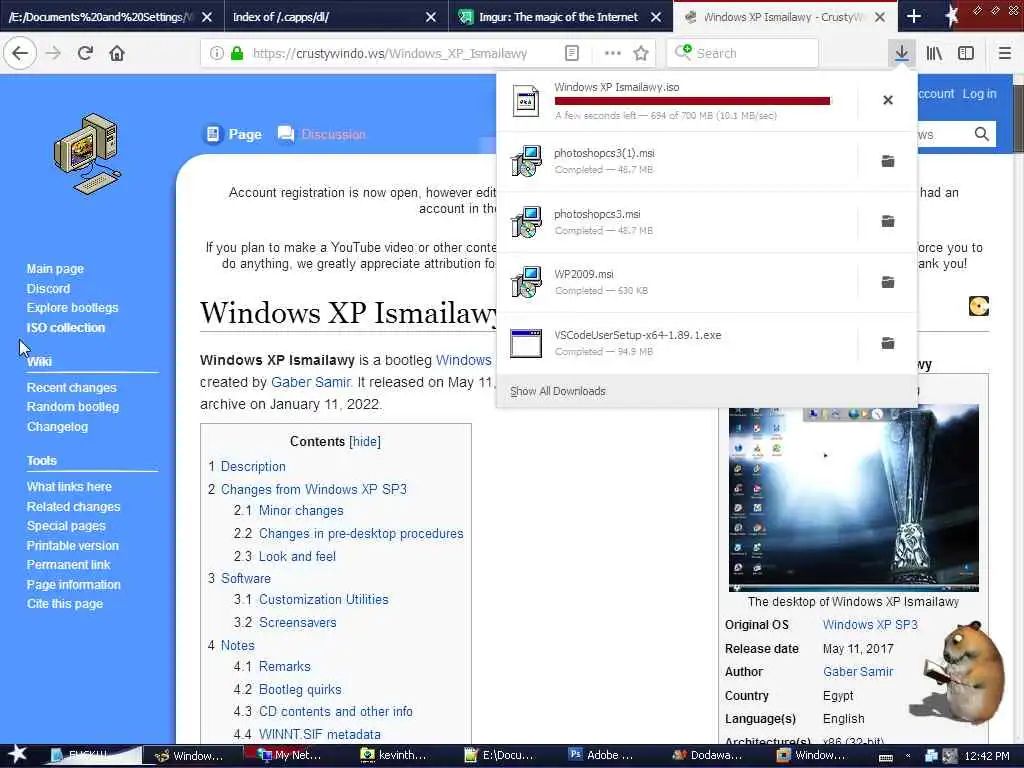
Task: Open a new browser tab
Action: 914,16
